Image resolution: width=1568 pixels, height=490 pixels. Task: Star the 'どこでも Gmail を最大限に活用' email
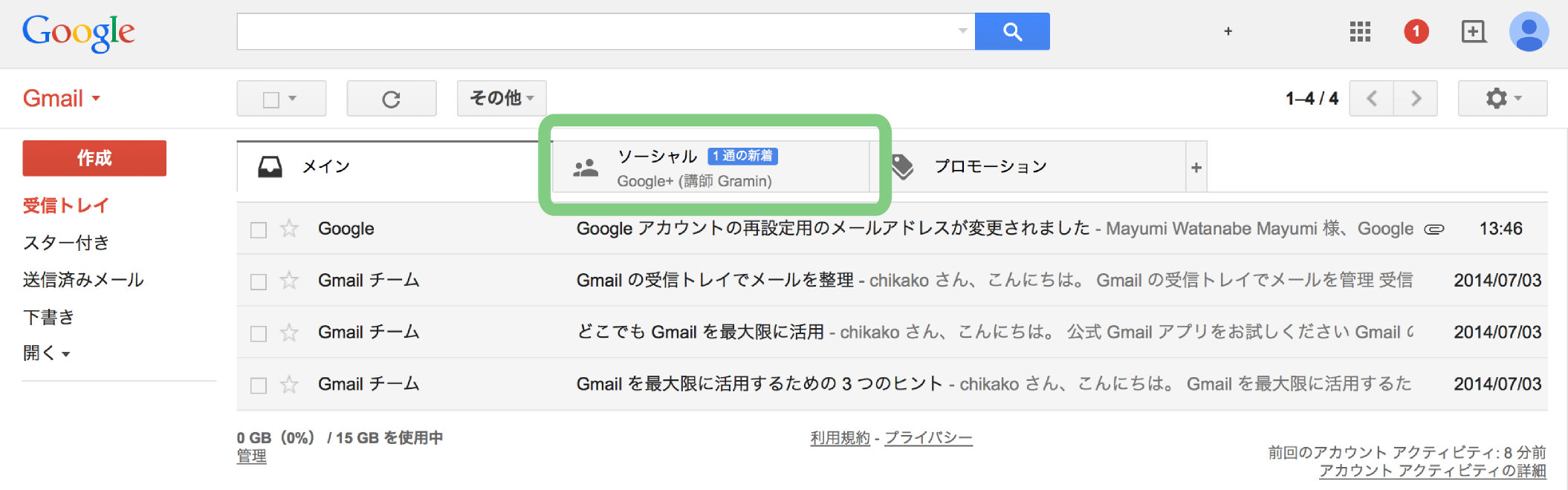(289, 333)
